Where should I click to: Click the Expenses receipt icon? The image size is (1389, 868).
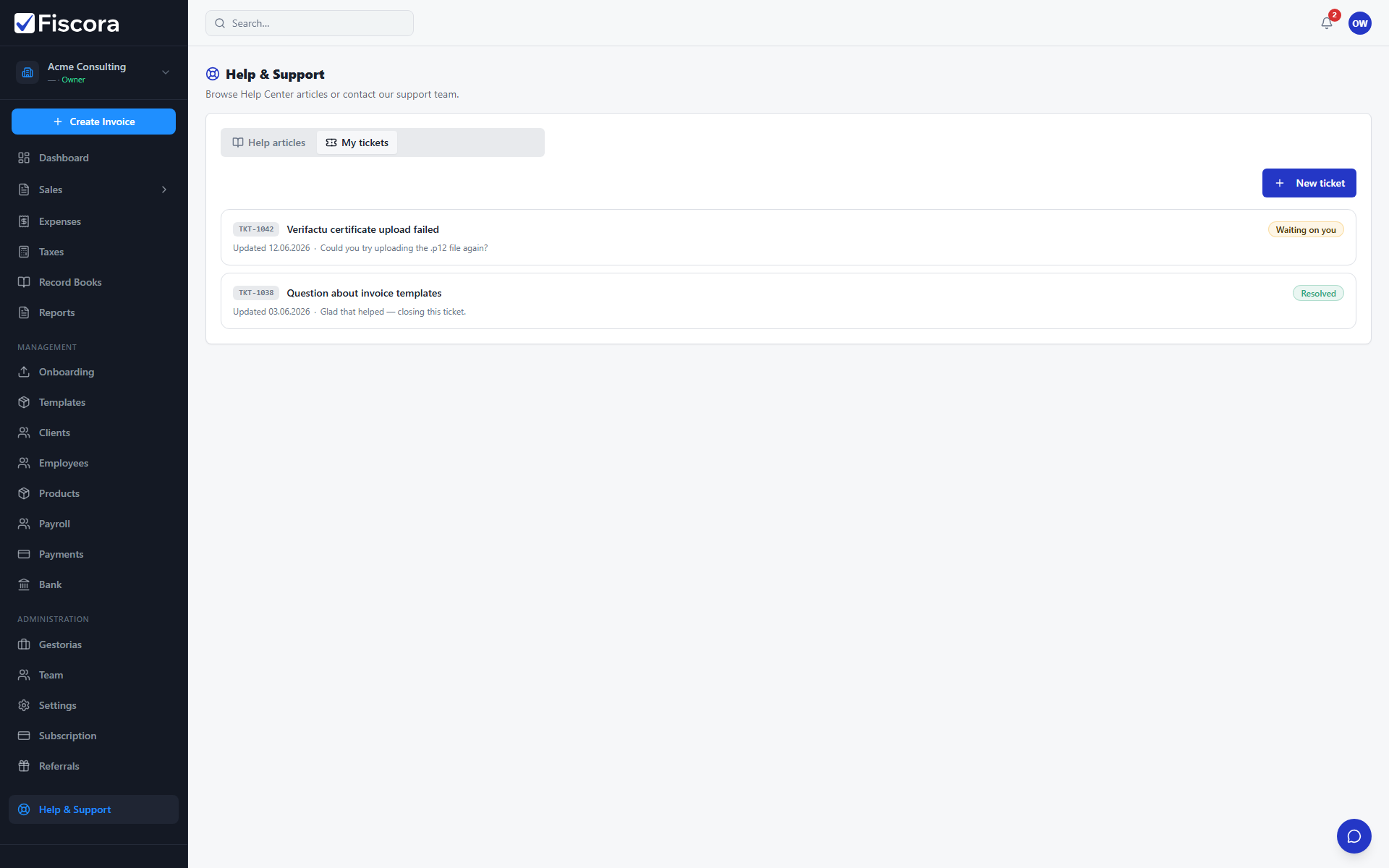[24, 221]
